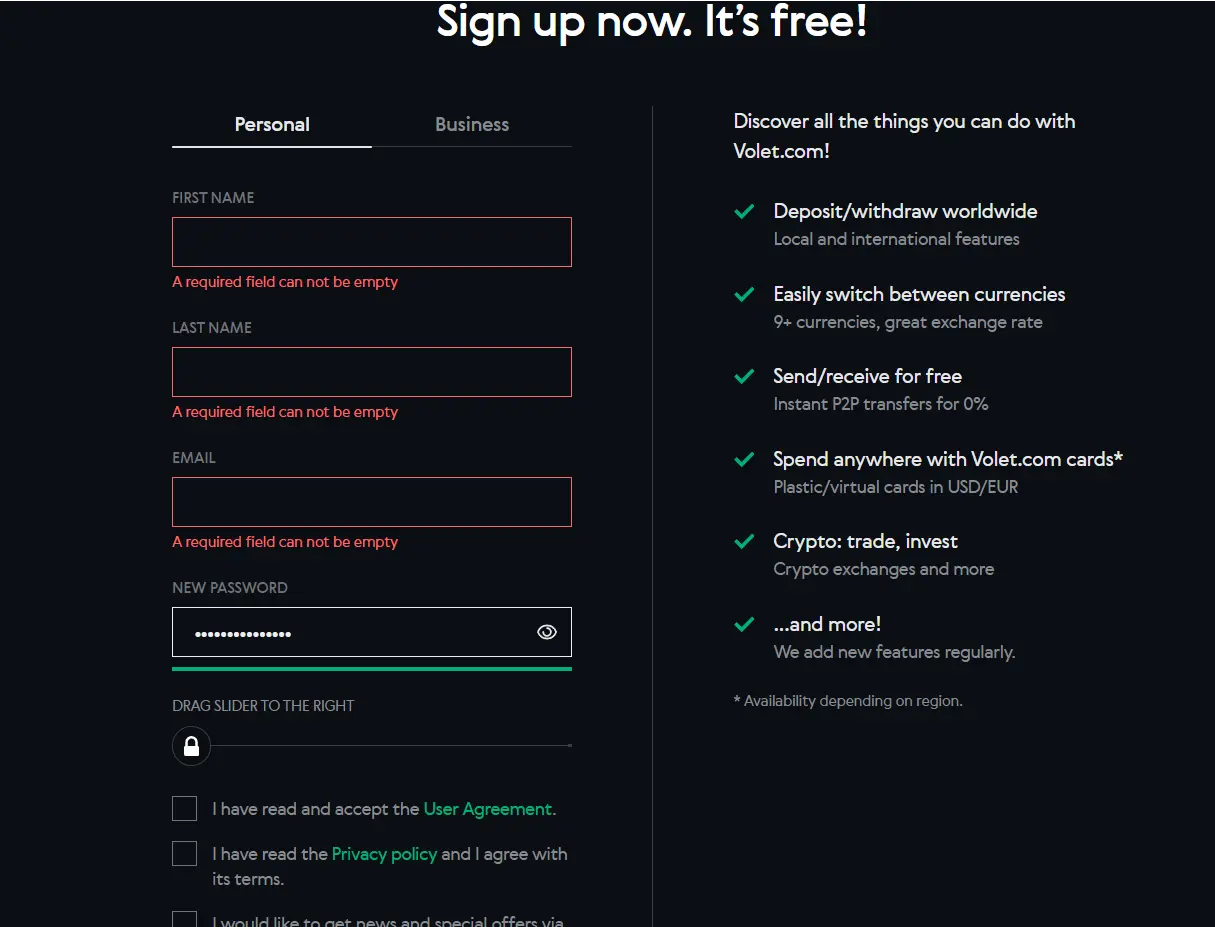
Task: Tick the news and special offers checkbox
Action: pos(184,919)
